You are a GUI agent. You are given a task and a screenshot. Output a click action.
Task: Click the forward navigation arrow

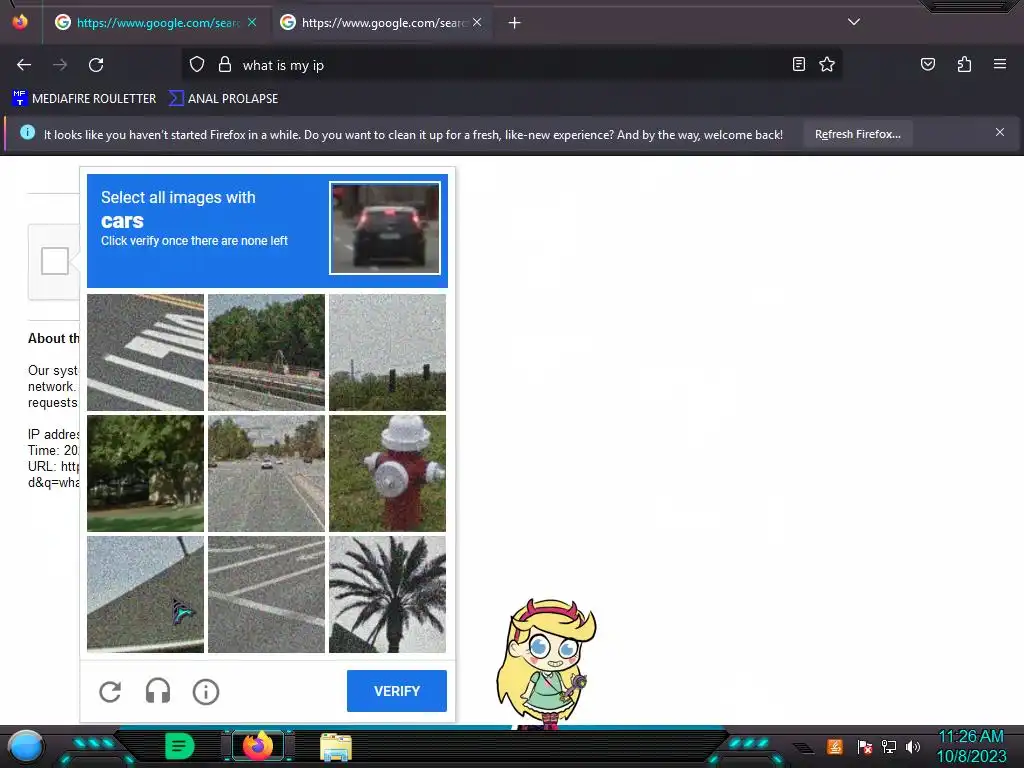coord(60,65)
